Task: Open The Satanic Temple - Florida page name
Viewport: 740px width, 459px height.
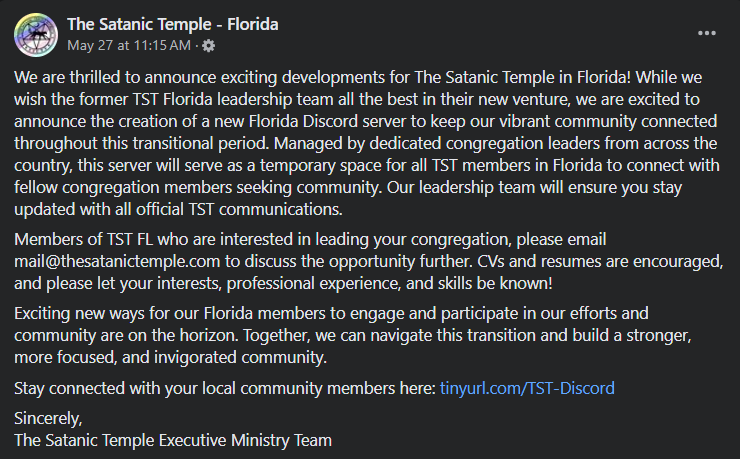Action: tap(172, 23)
